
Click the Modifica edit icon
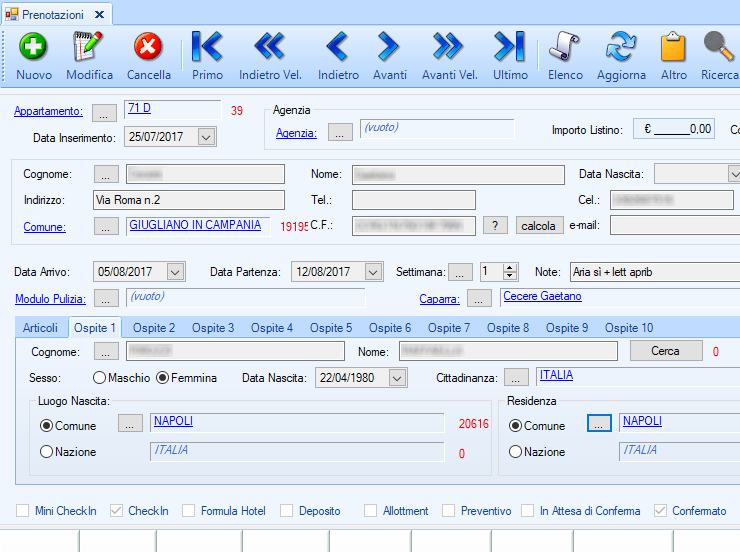89,47
